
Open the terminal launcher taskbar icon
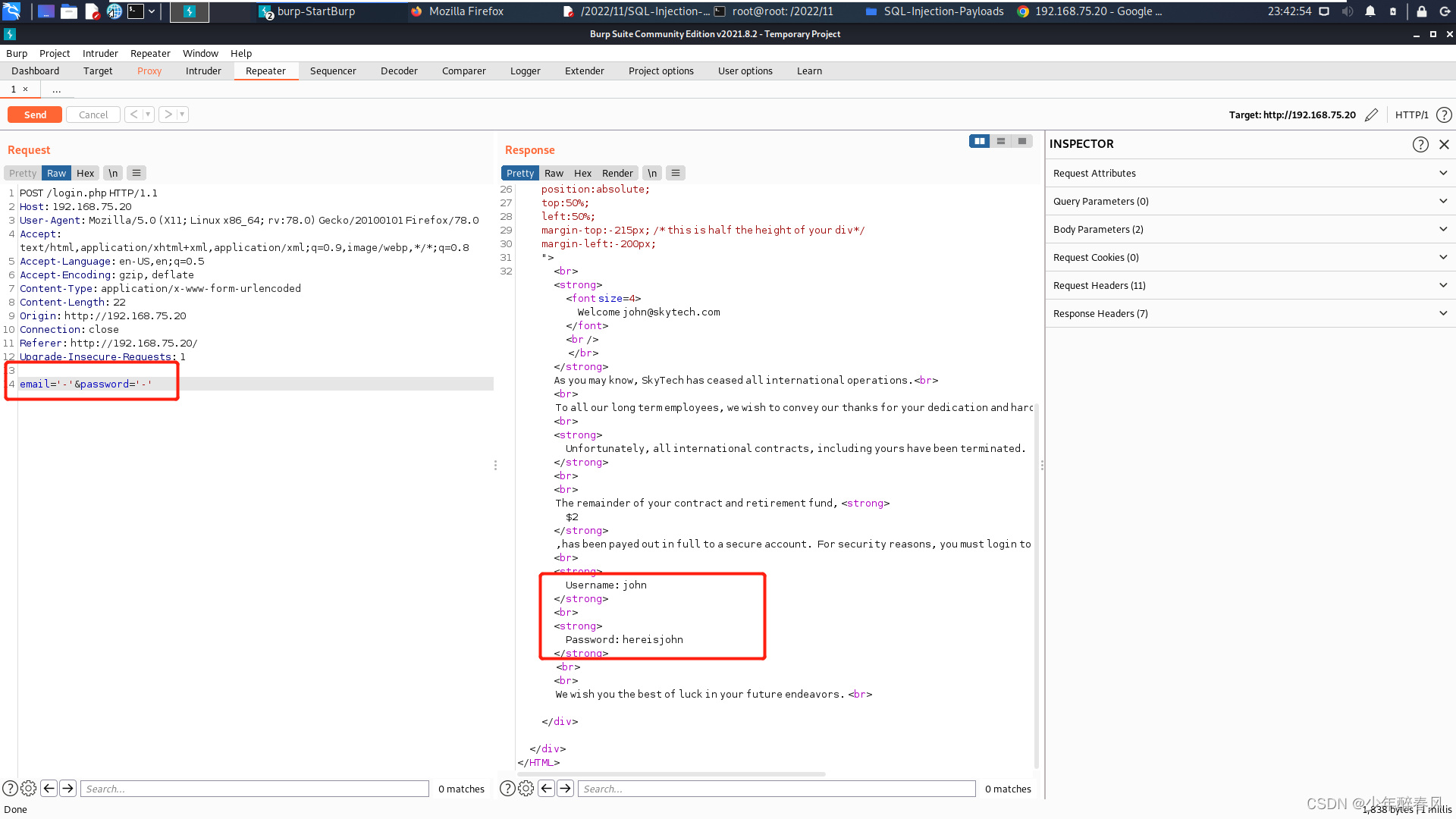pyautogui.click(x=136, y=11)
